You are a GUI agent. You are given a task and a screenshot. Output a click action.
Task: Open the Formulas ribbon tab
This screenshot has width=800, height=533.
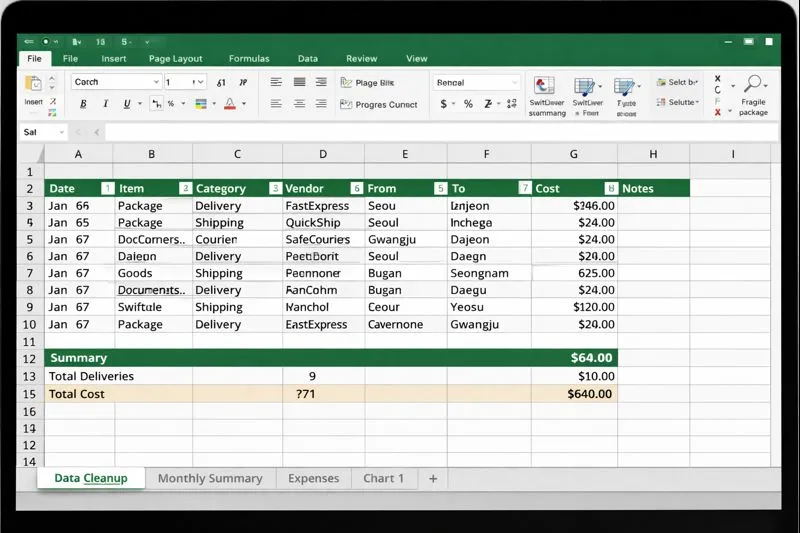click(x=248, y=59)
